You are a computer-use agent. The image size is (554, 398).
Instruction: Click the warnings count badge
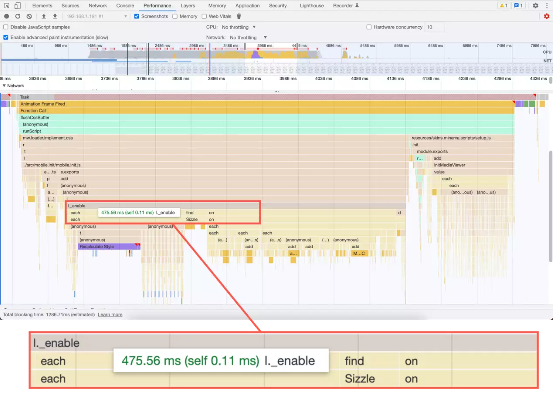tap(503, 5)
